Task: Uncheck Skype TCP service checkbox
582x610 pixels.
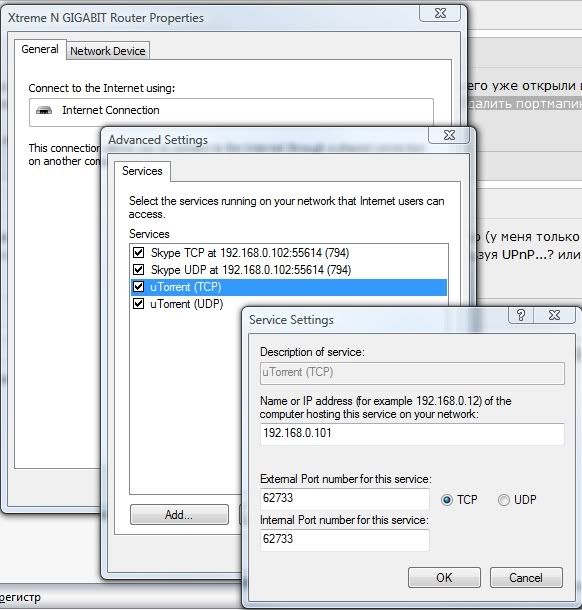Action: click(138, 252)
